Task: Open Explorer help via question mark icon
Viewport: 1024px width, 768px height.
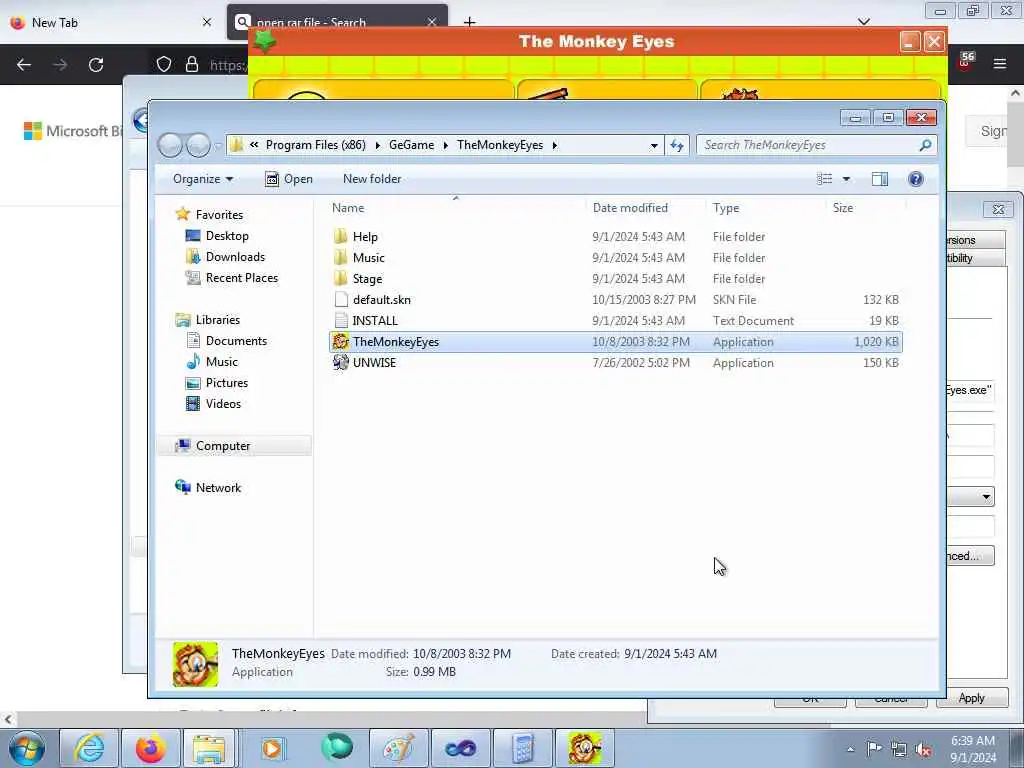Action: [916, 179]
